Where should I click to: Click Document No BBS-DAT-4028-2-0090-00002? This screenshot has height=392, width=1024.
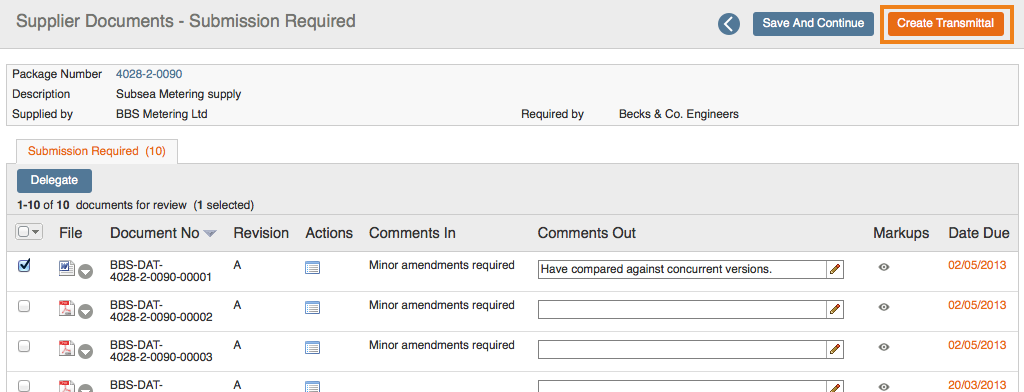161,311
